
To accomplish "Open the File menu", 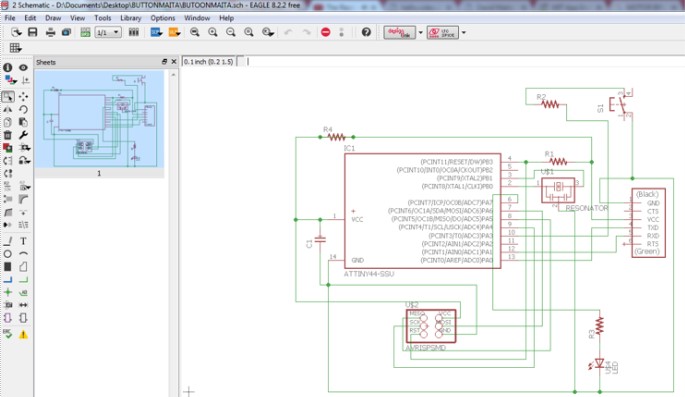I will click(x=10, y=18).
